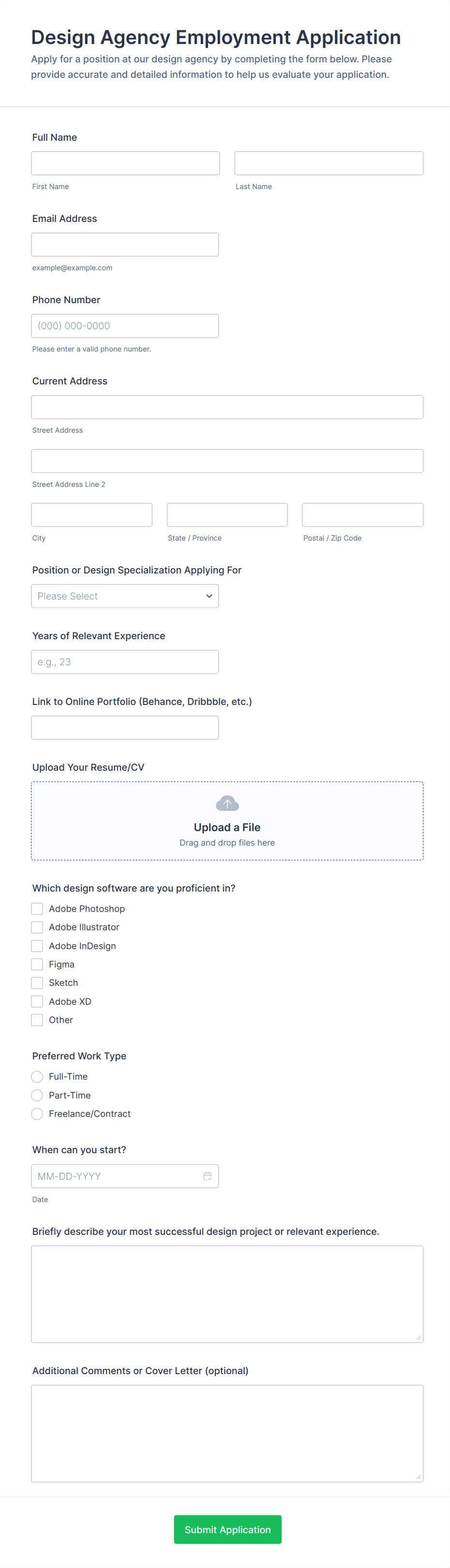Click the Postal / Zip Code field
The width and height of the screenshot is (450, 1568).
pos(363,515)
